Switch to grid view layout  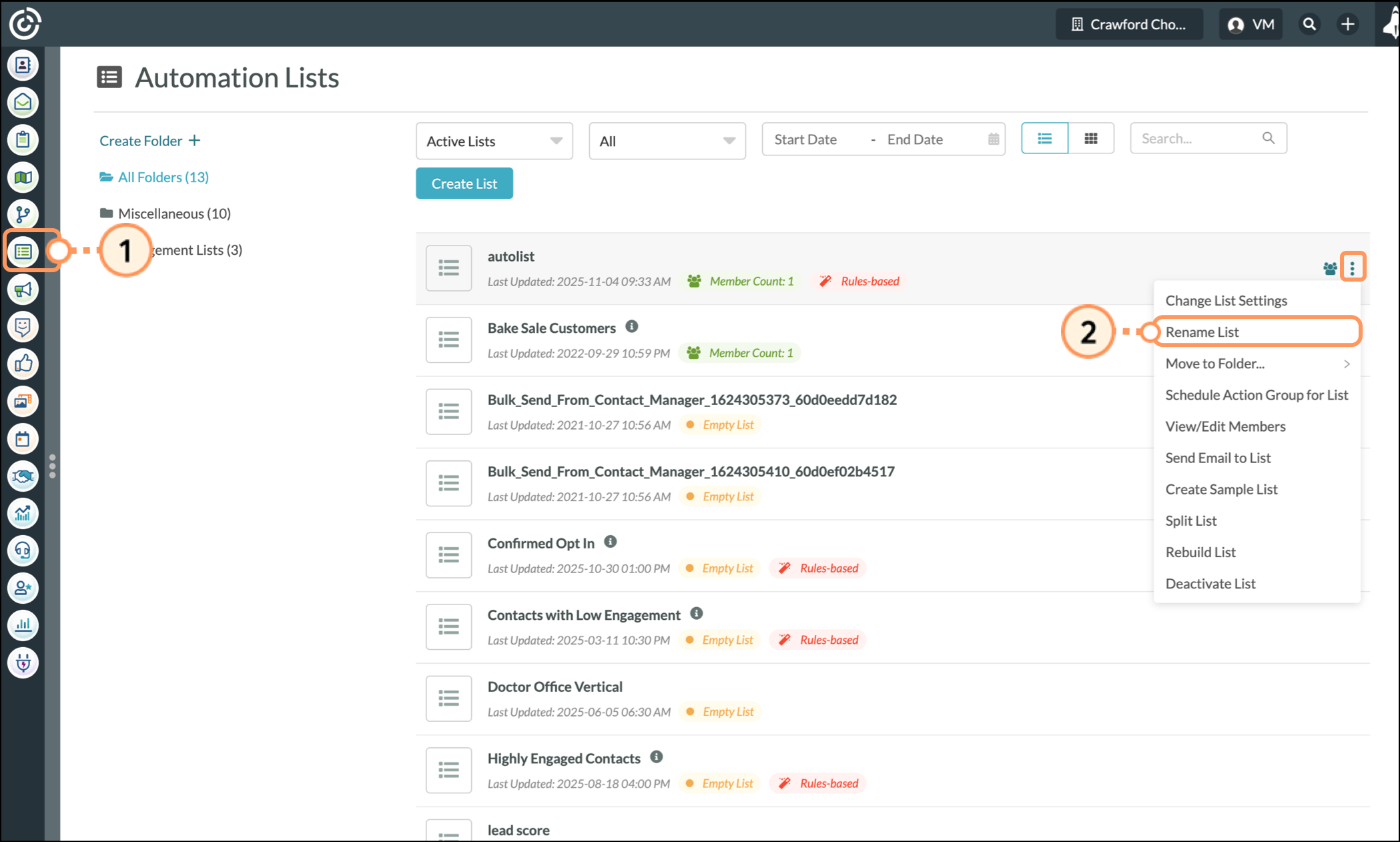point(1091,139)
